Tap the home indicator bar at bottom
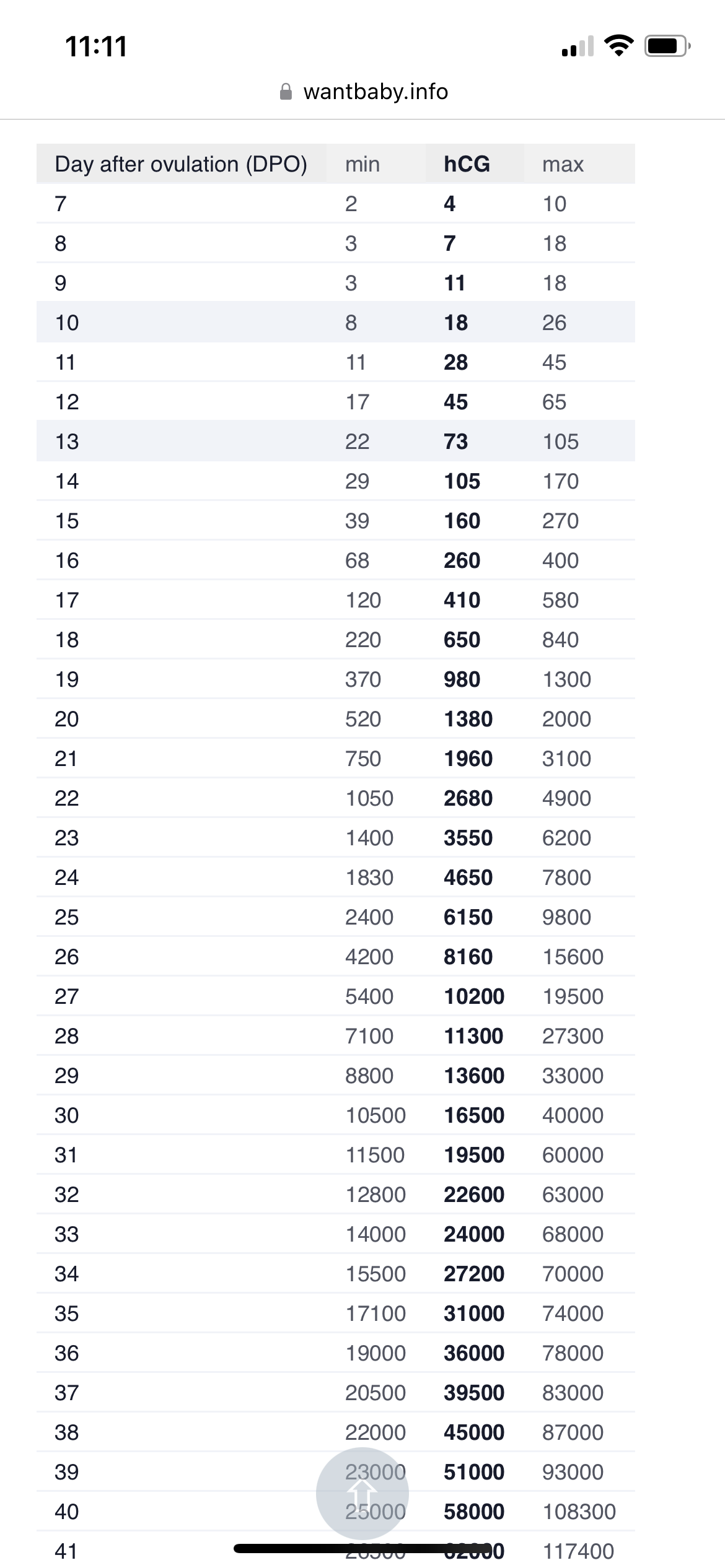The image size is (725, 1568). [362, 1548]
